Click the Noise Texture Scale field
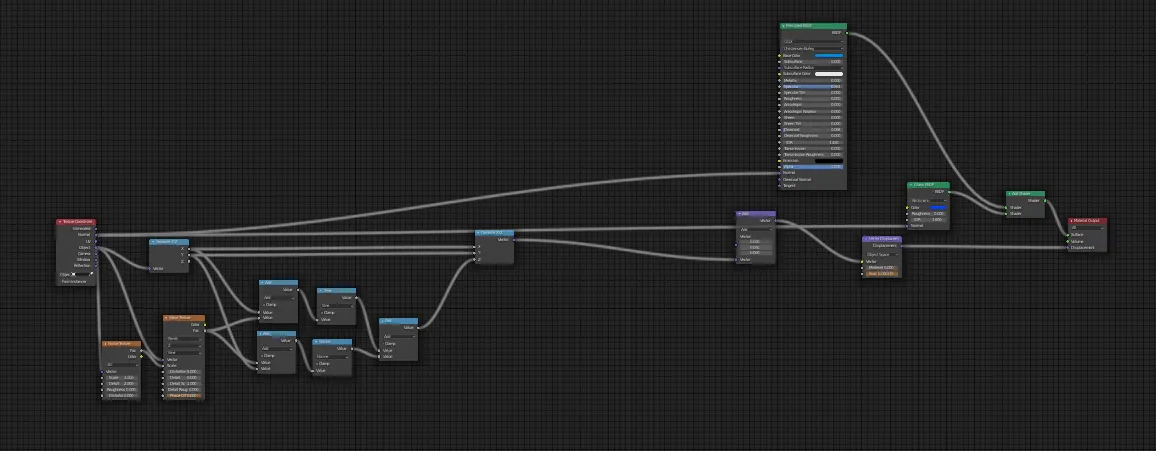Screen dimensions: 1156x451 coord(121,377)
